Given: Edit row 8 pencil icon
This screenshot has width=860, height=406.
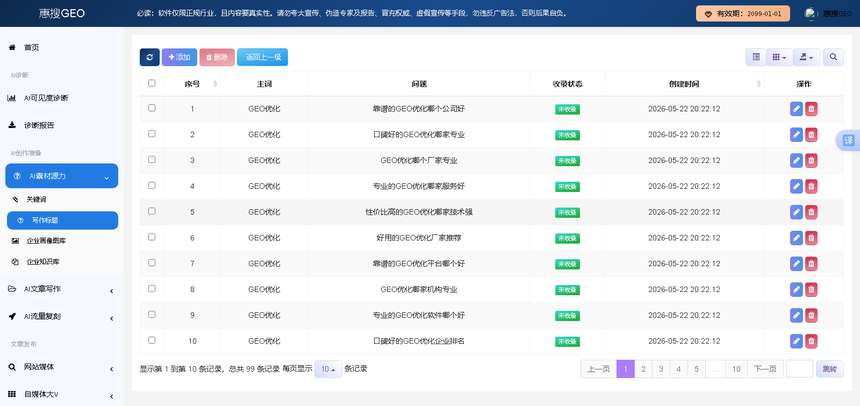Looking at the screenshot, I should (x=796, y=289).
